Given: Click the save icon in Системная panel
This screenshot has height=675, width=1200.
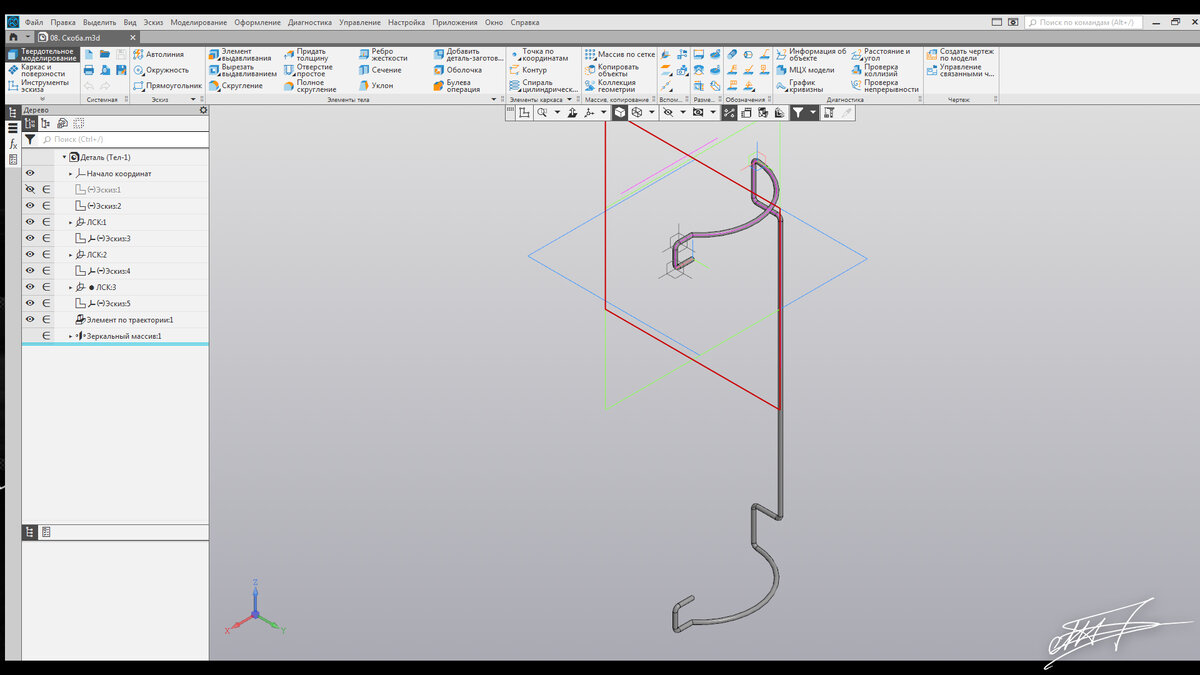Looking at the screenshot, I should click(121, 54).
